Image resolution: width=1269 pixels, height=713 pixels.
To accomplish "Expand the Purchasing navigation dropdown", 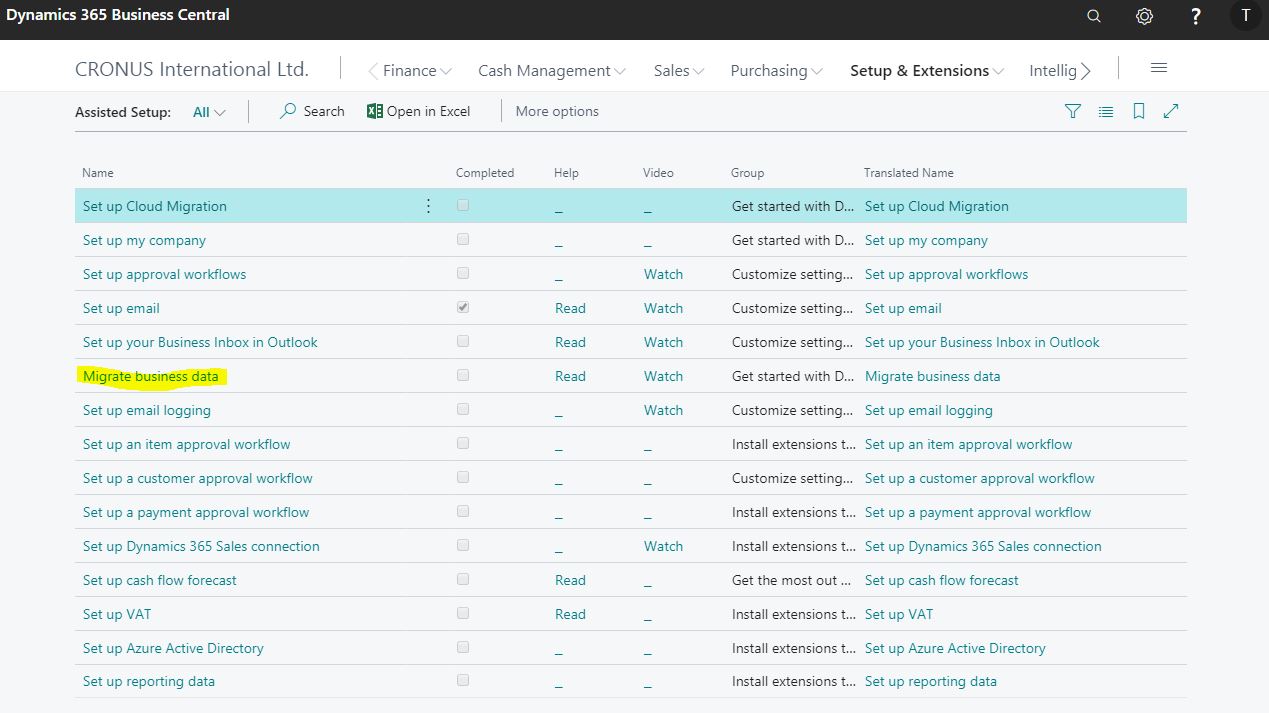I will (776, 70).
